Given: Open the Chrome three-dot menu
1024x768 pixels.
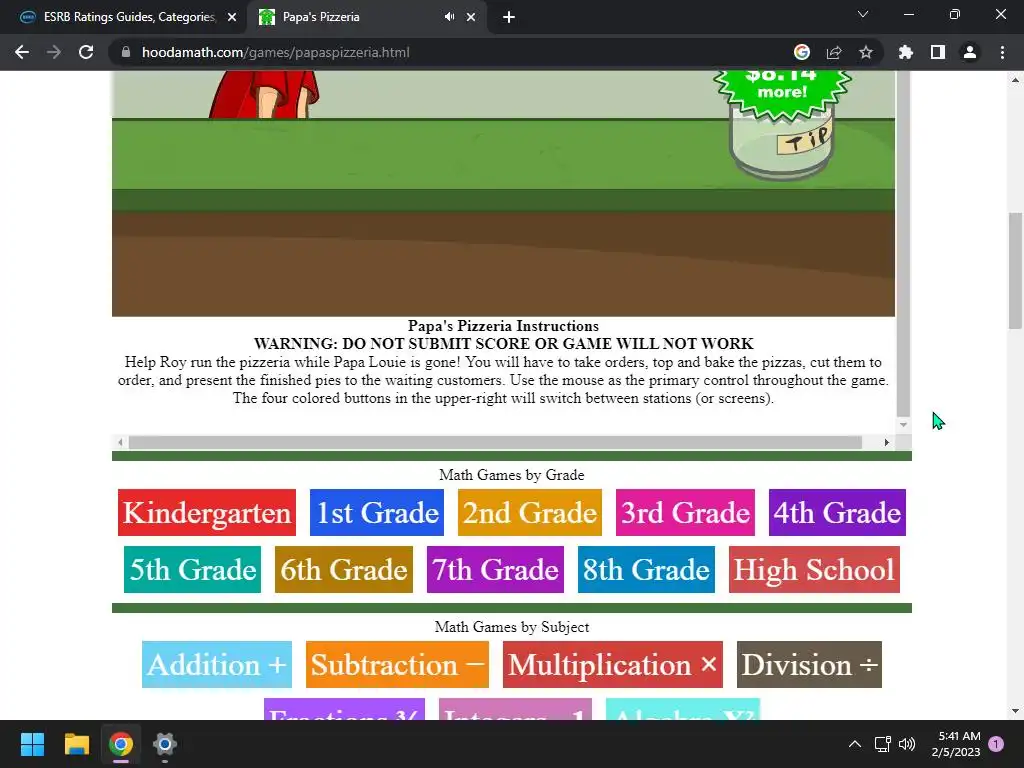Looking at the screenshot, I should coord(1002,52).
